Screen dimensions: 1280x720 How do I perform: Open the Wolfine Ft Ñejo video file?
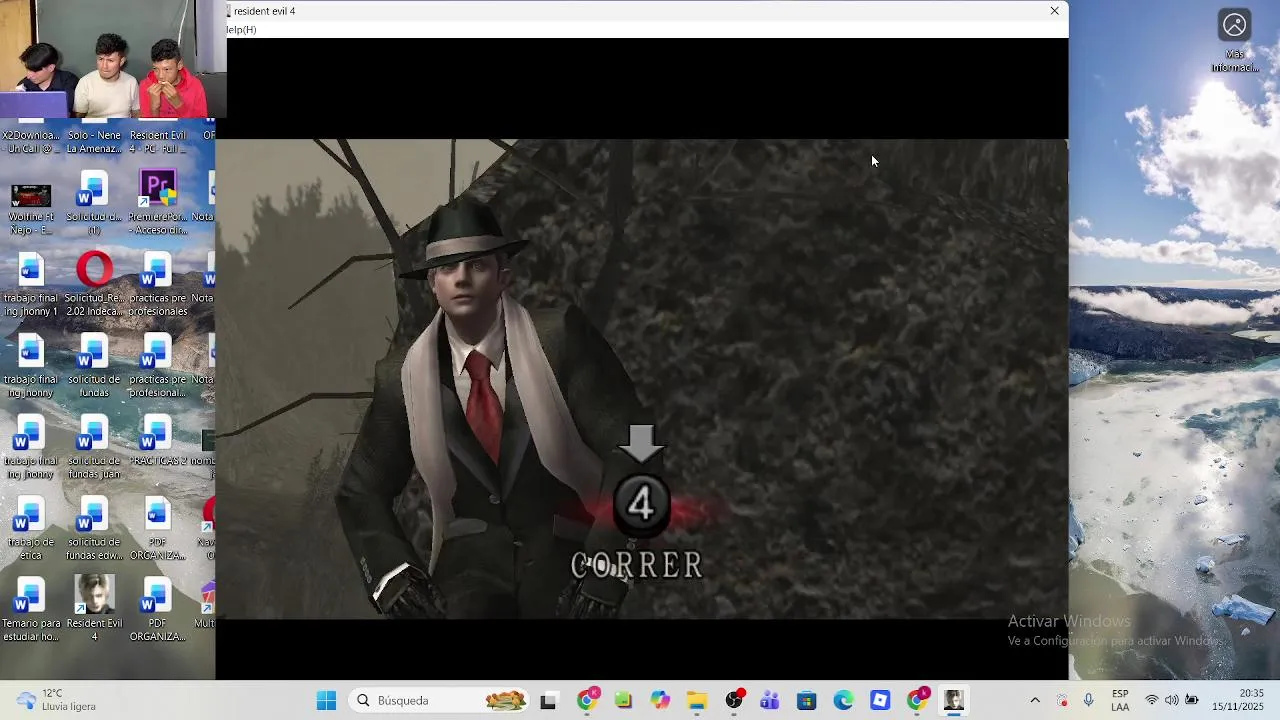pos(31,208)
